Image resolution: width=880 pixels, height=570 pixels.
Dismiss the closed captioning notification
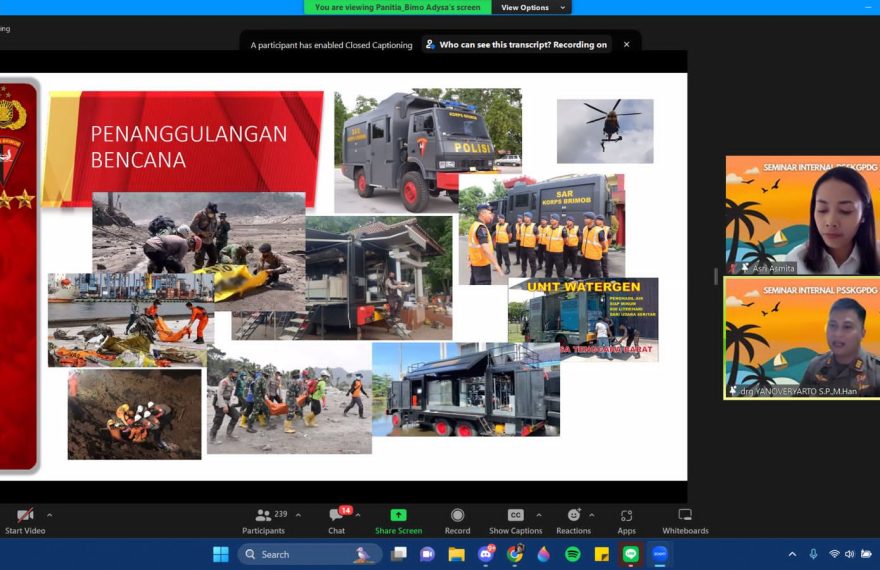(x=627, y=45)
